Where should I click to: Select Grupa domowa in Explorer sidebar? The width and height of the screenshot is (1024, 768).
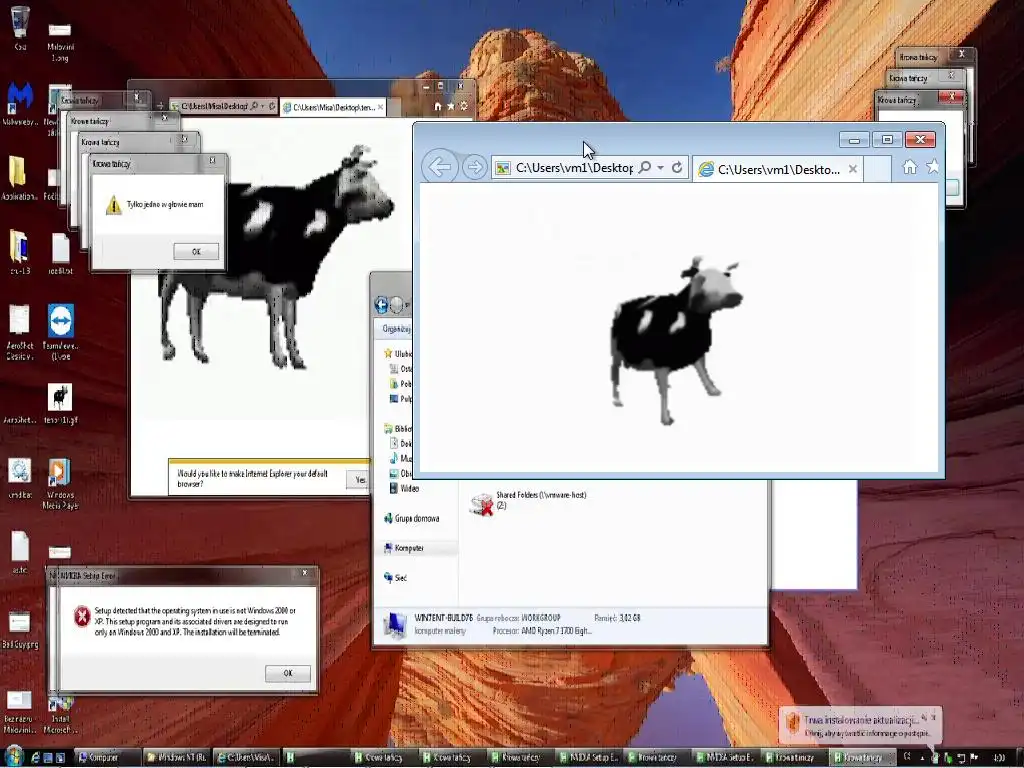pyautogui.click(x=412, y=519)
